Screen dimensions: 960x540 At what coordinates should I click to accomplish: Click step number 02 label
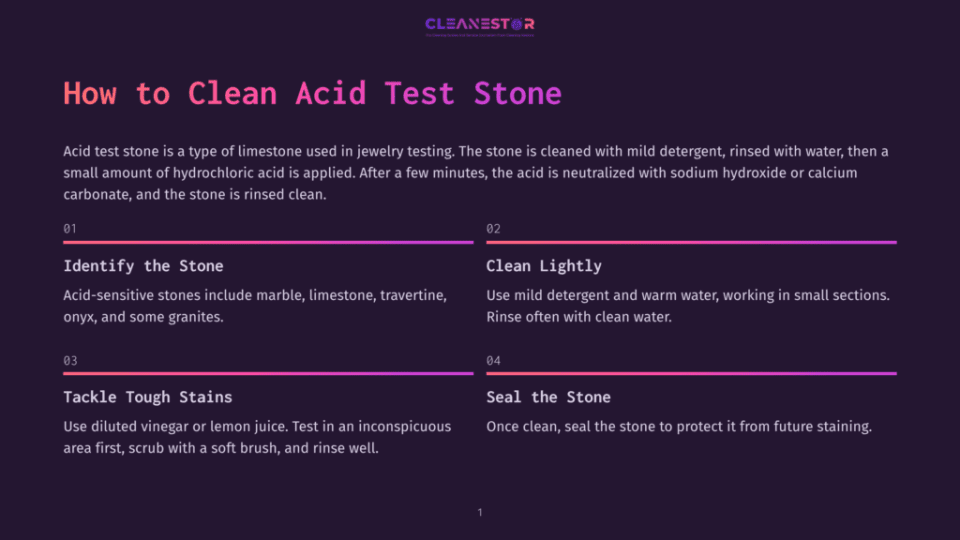(x=493, y=228)
